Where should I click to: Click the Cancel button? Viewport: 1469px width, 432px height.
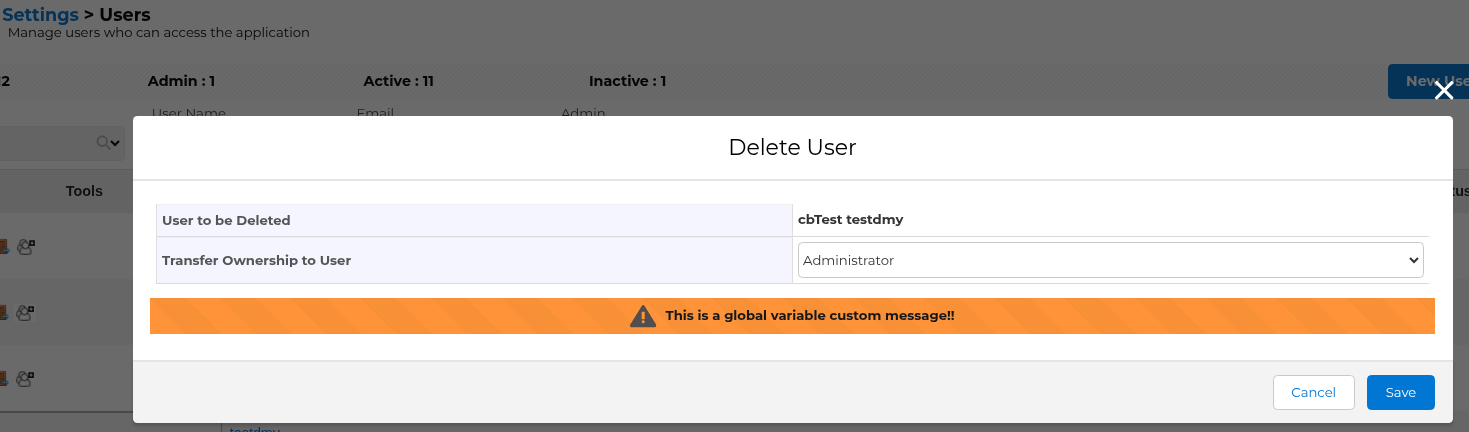pos(1313,393)
